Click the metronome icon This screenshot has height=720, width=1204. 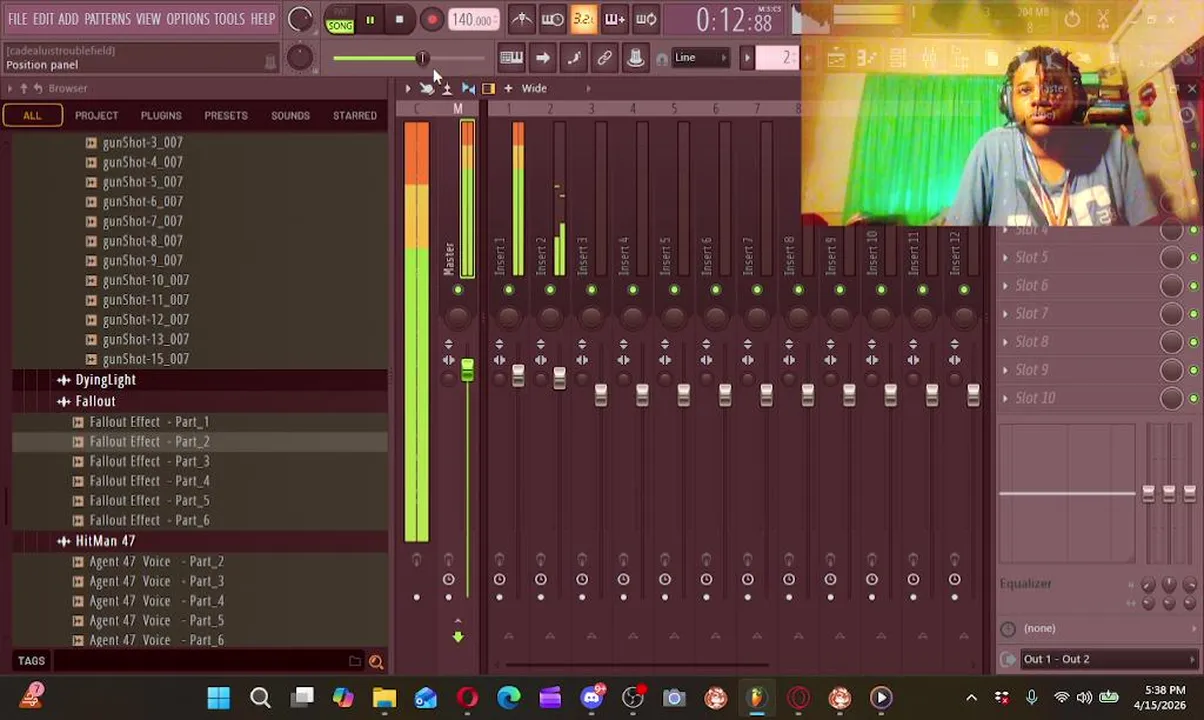522,19
